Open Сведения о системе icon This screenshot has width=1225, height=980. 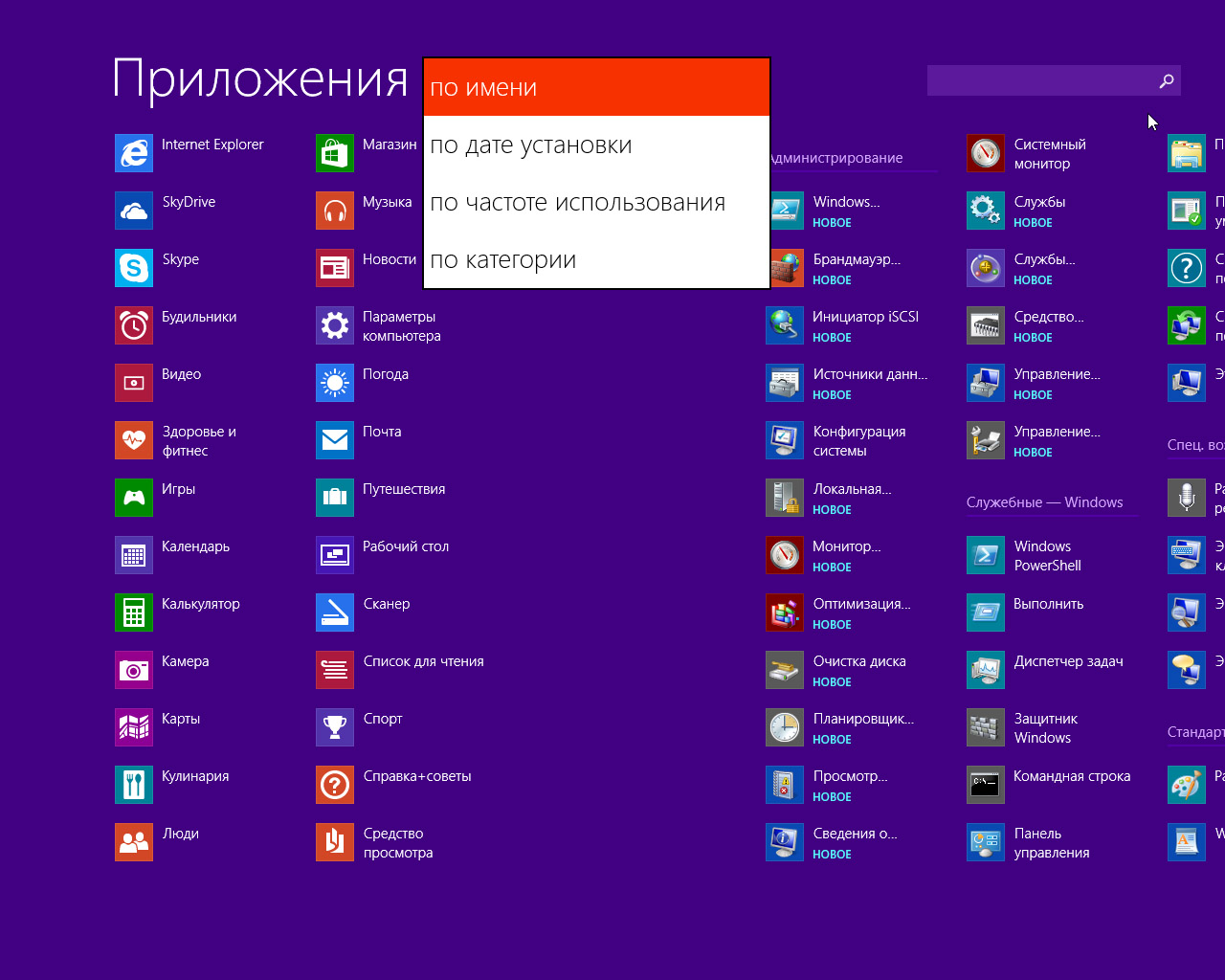[785, 842]
